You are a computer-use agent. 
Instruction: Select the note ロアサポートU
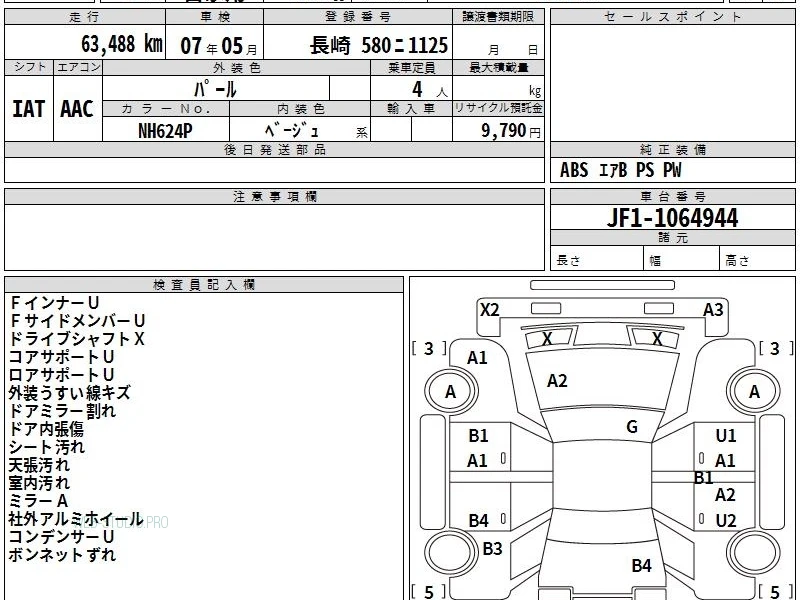click(61, 374)
